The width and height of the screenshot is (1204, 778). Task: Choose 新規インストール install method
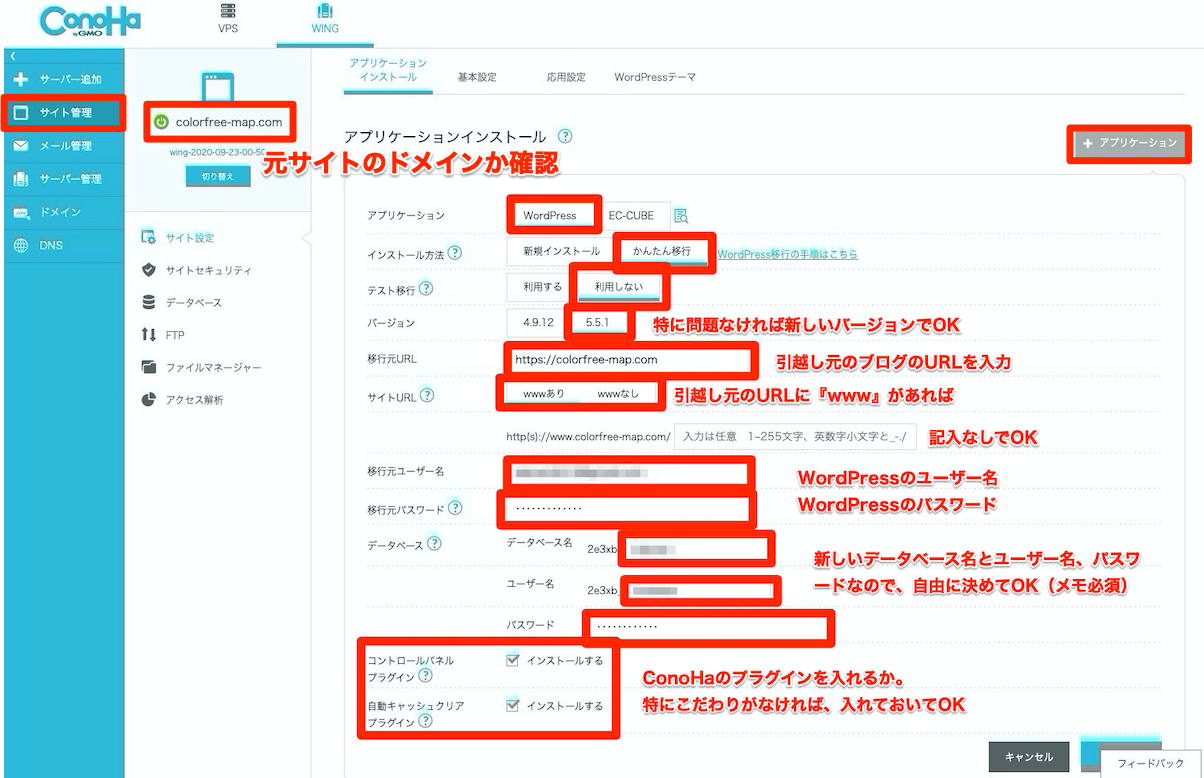[561, 252]
